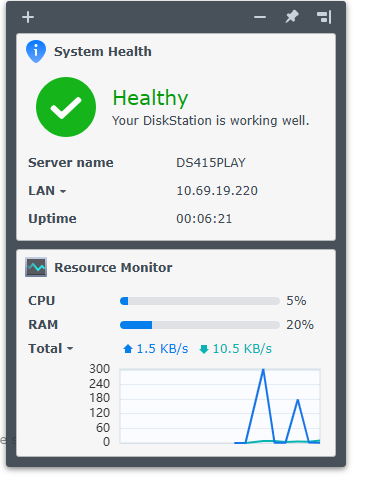Pin the widget panel

coord(292,17)
